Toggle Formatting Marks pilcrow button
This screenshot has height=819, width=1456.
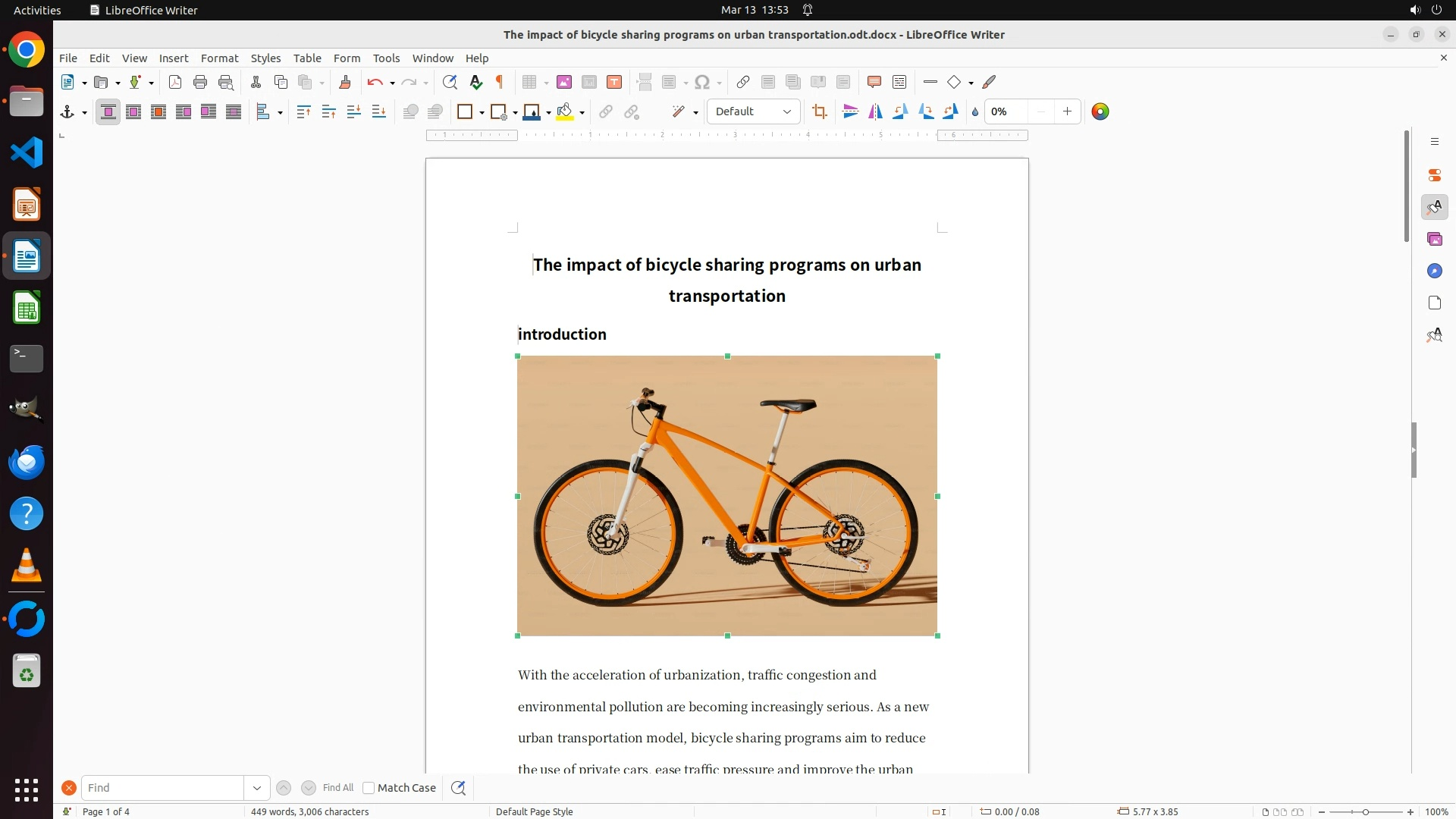point(500,83)
